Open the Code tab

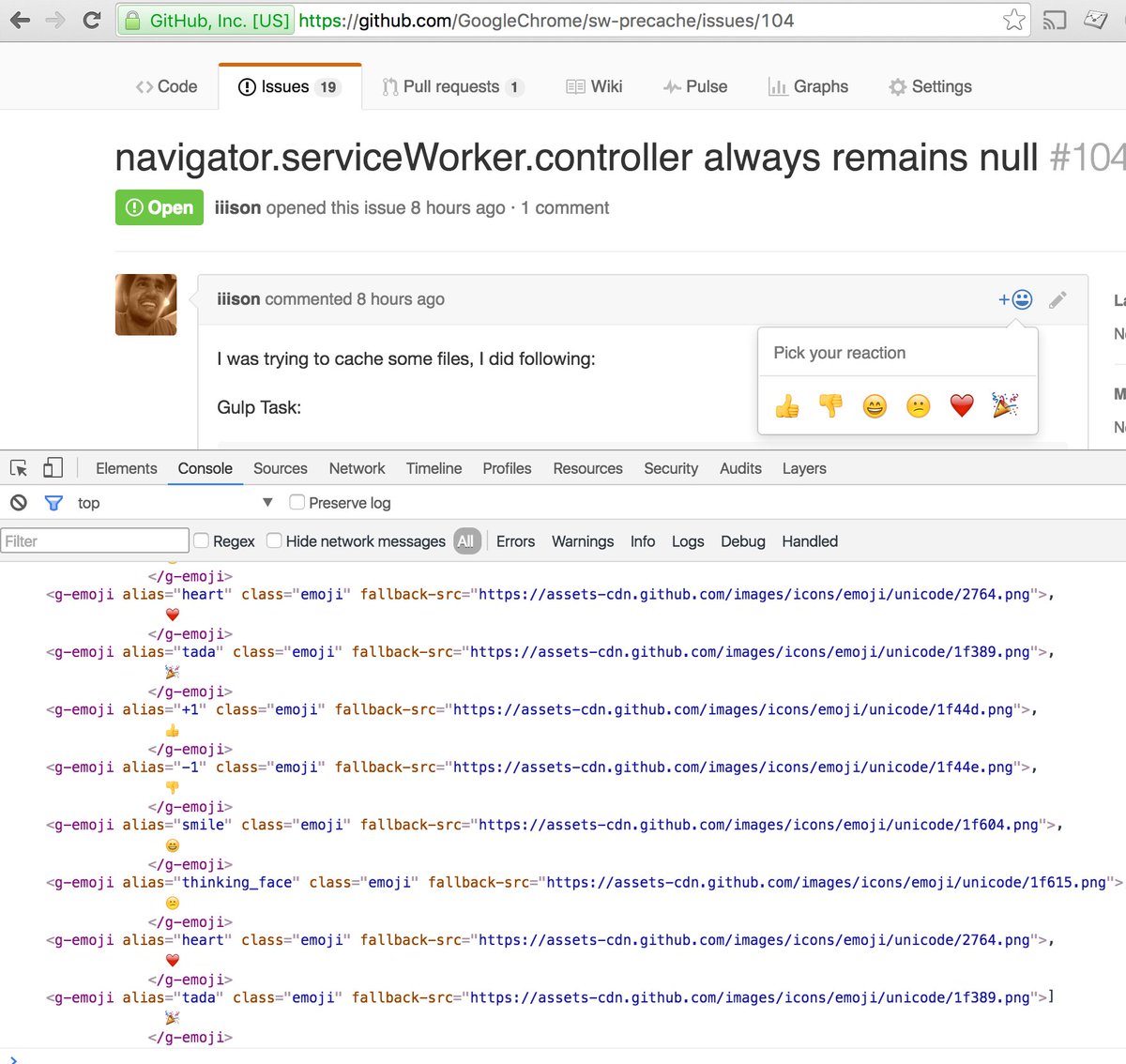click(x=166, y=86)
